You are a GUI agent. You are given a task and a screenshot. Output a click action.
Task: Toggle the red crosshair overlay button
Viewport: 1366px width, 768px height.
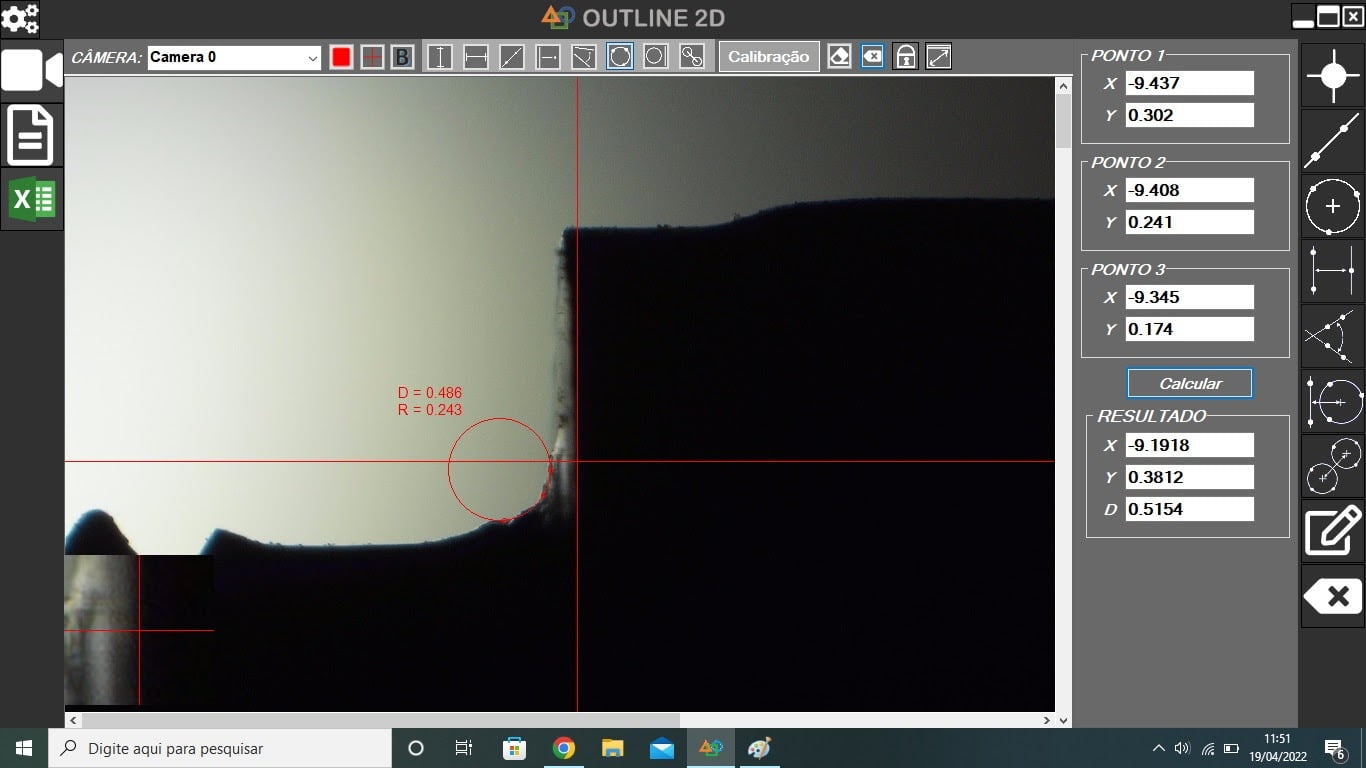point(372,57)
